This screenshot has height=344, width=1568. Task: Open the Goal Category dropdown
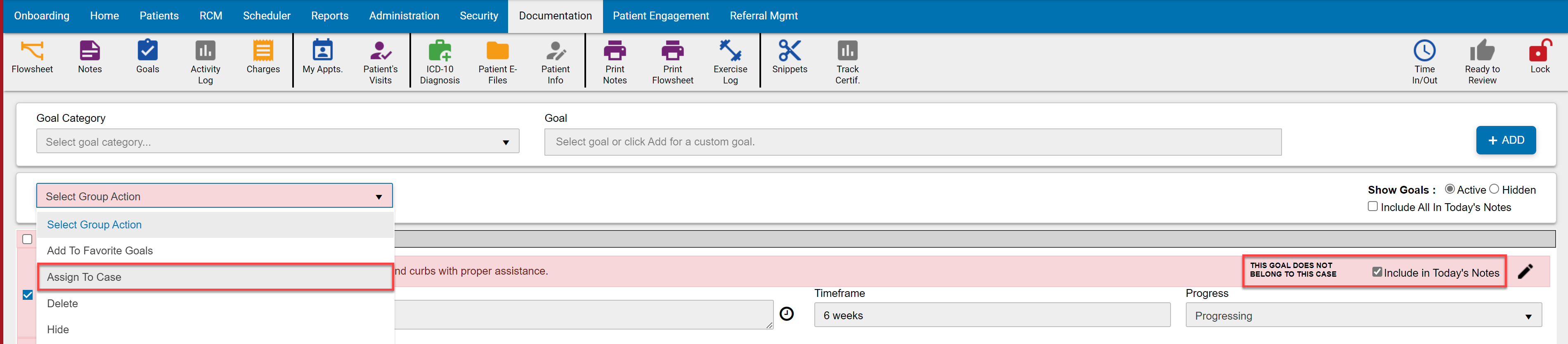click(277, 141)
